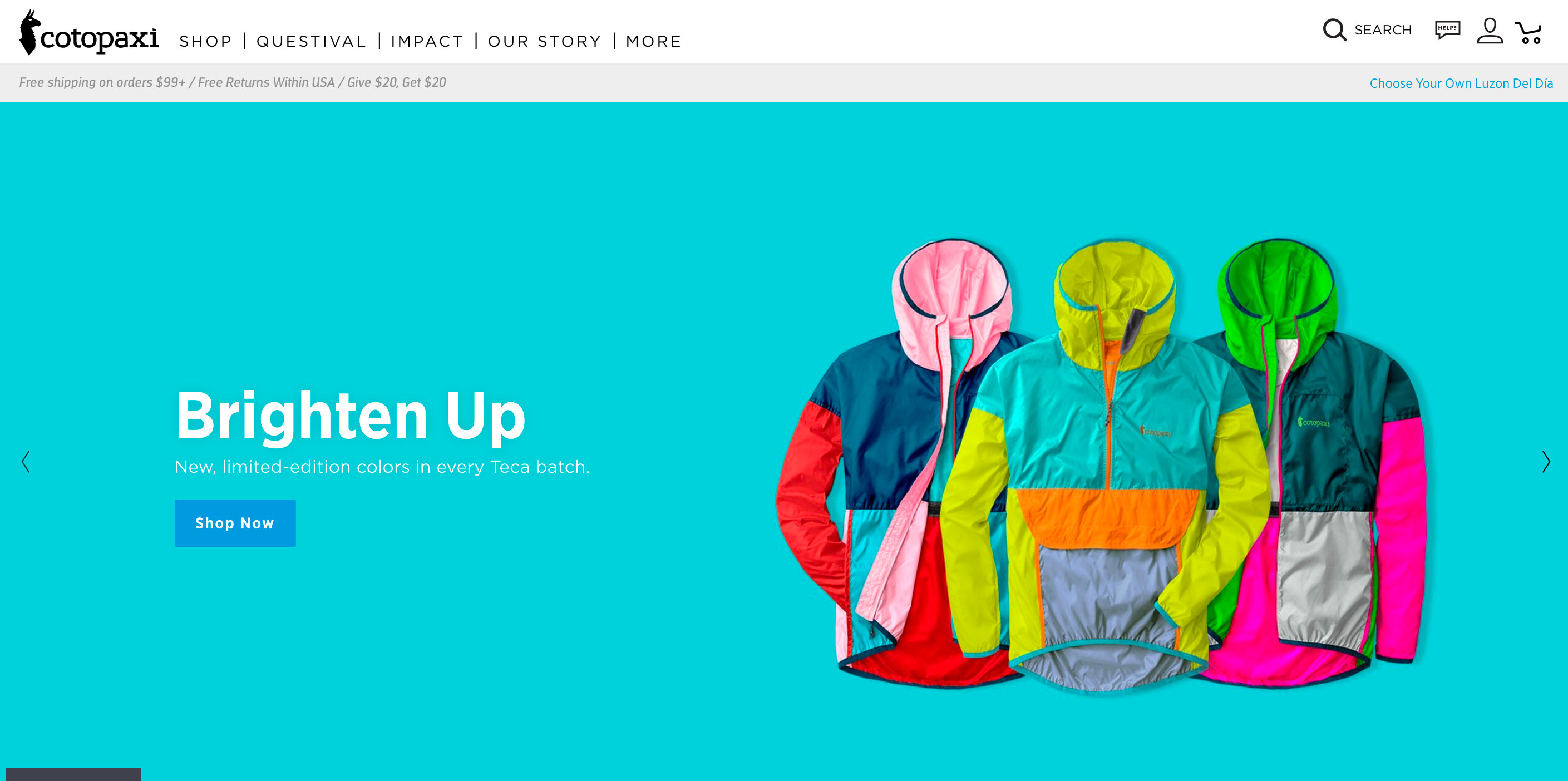
Task: Expand the MORE menu
Action: (x=654, y=41)
